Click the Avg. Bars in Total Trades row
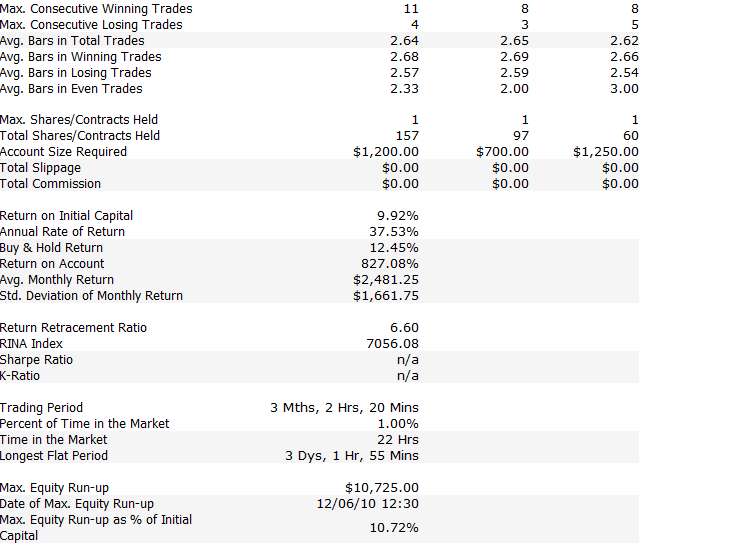748x558 pixels. [x=319, y=41]
